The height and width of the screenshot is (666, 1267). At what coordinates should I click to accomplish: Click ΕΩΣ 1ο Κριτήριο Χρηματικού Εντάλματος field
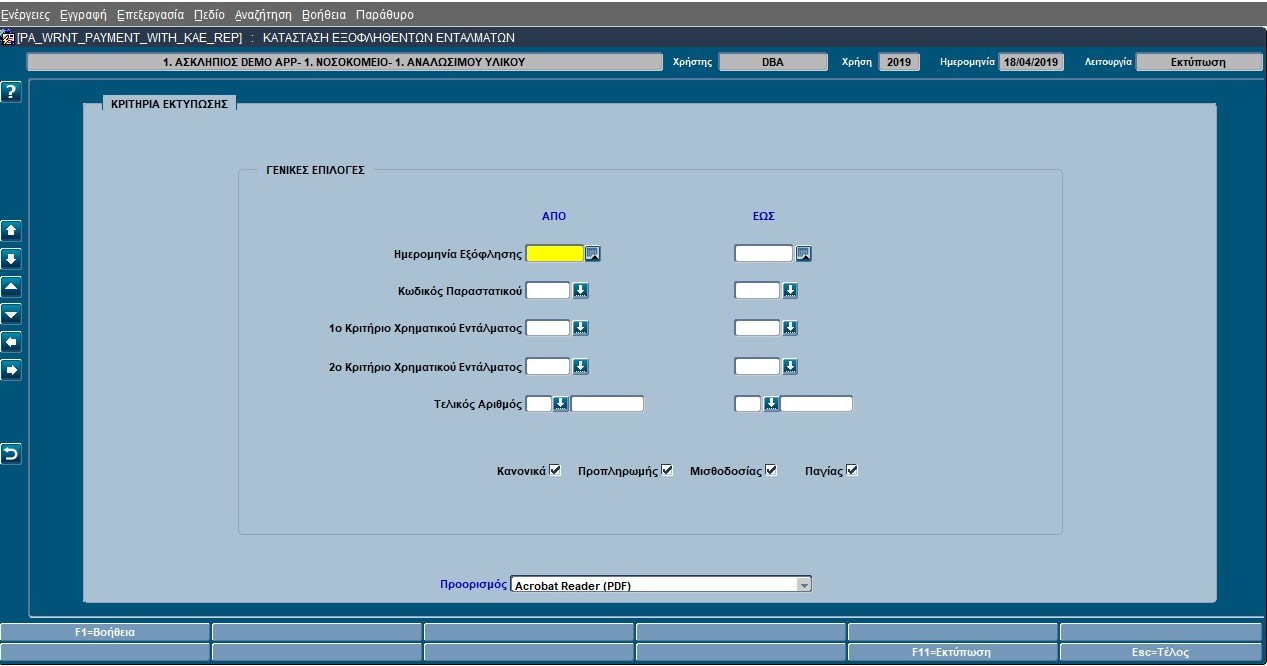point(757,328)
